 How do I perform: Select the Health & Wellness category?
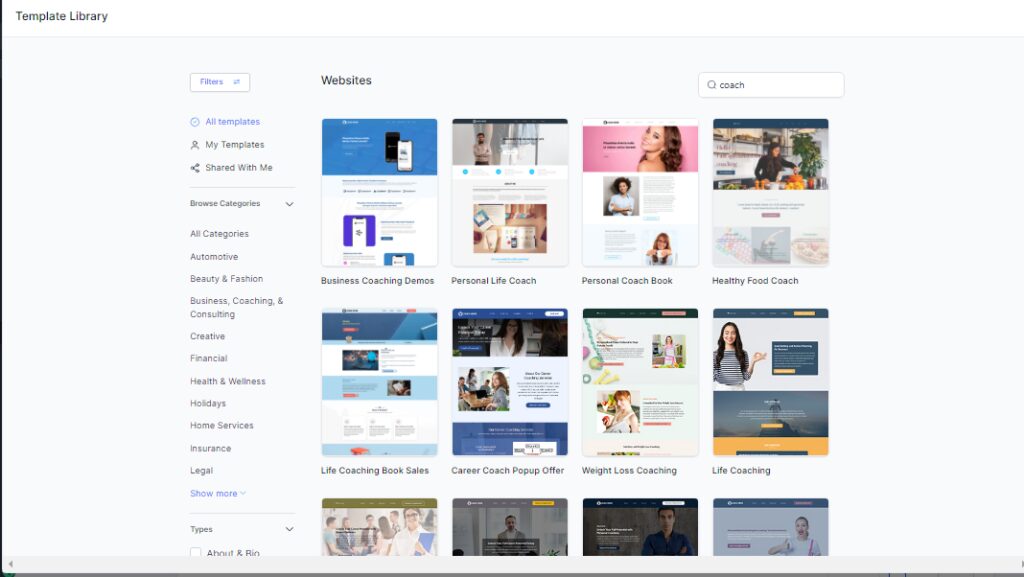(228, 381)
